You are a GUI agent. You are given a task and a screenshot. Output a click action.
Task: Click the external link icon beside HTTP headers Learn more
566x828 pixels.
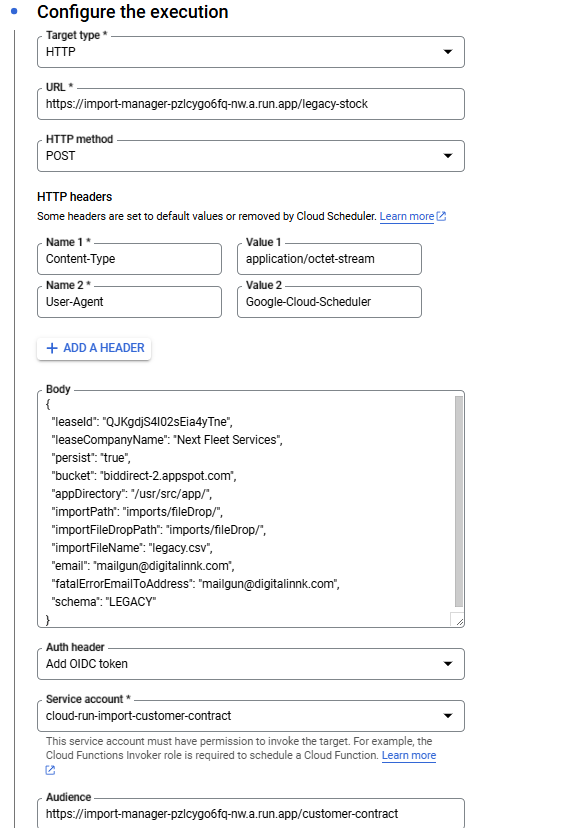pos(441,216)
